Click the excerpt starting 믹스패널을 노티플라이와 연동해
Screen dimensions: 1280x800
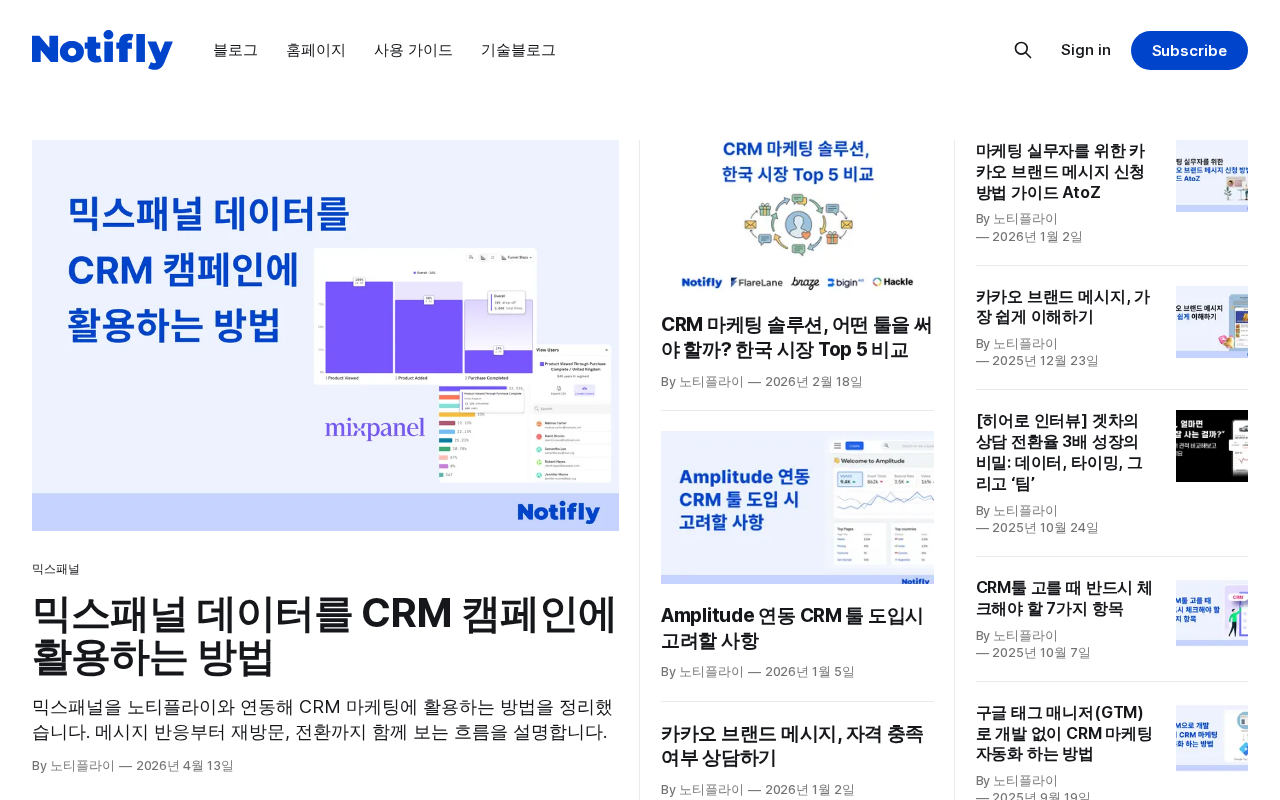325,719
